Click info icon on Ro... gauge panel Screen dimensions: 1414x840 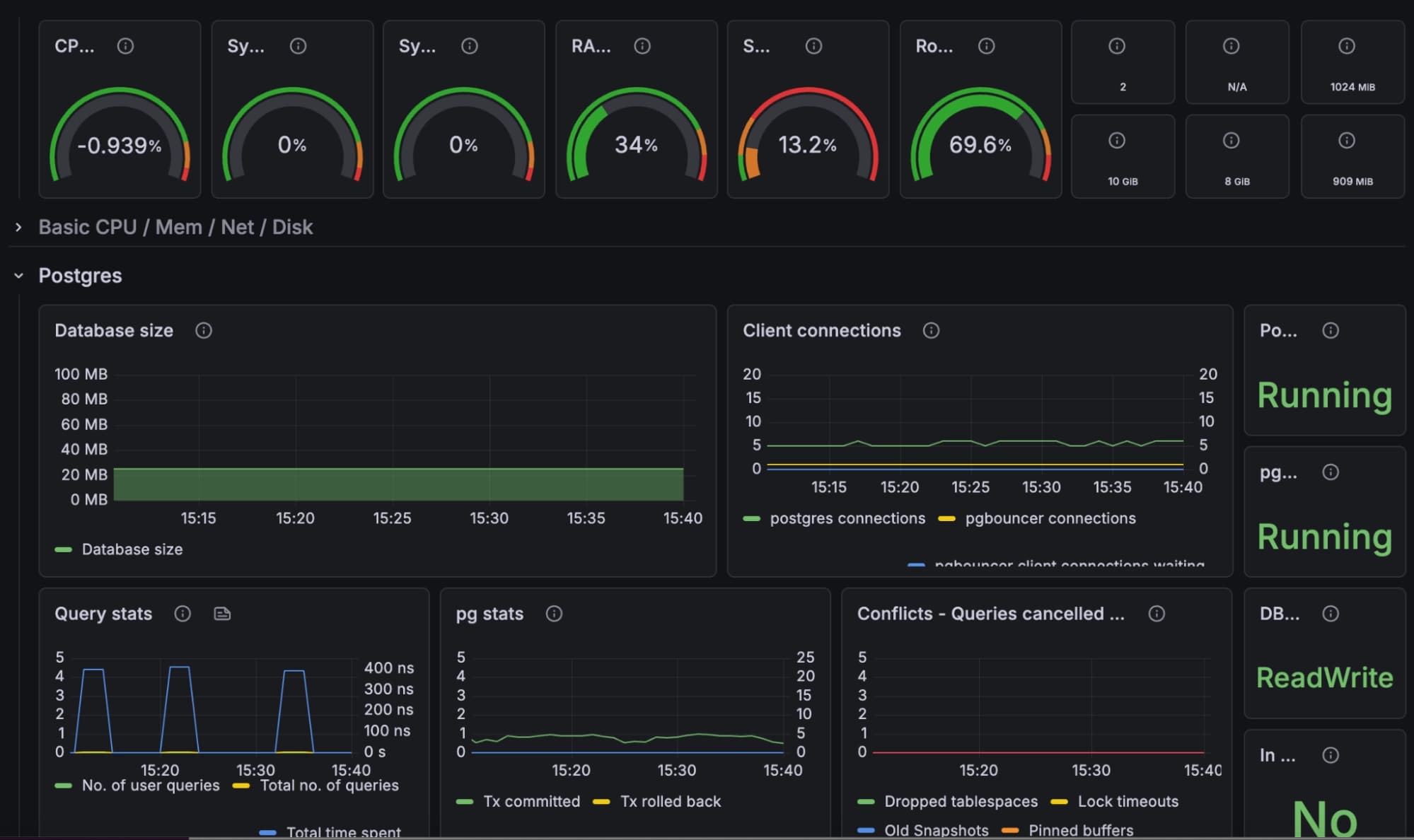986,46
